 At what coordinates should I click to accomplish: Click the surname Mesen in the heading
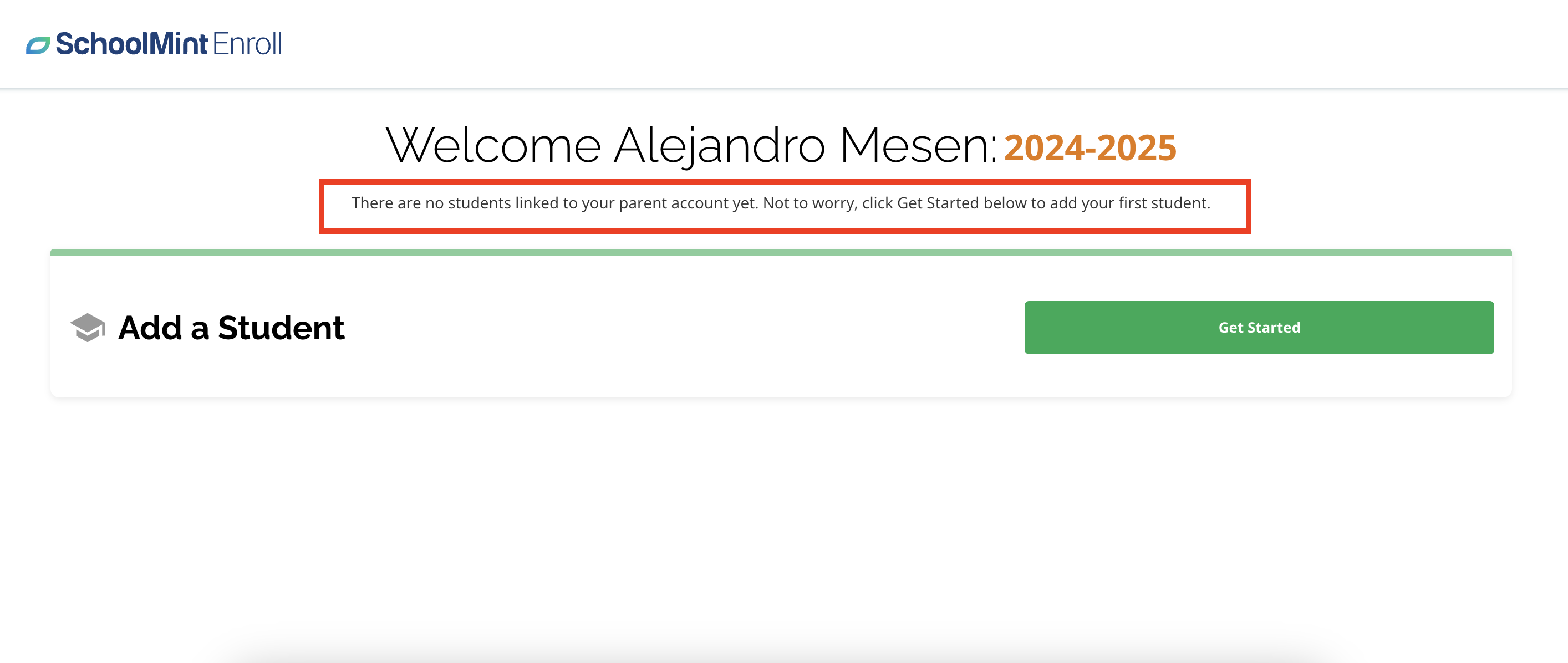(x=918, y=146)
